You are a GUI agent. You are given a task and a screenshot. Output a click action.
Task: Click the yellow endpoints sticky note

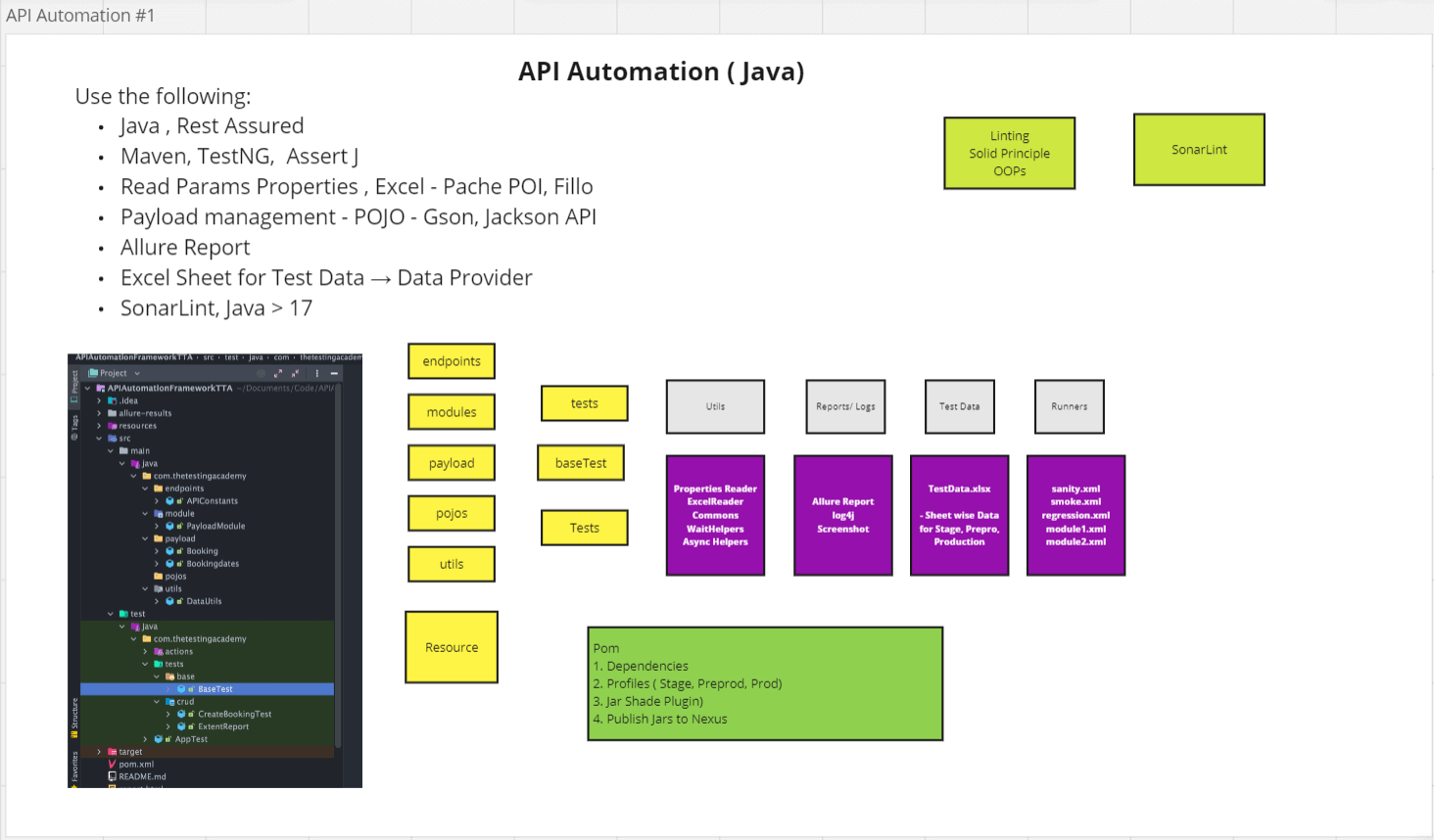(x=452, y=361)
